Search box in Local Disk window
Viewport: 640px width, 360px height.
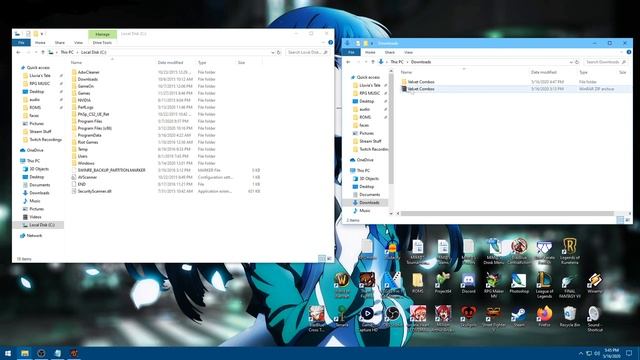(307, 52)
